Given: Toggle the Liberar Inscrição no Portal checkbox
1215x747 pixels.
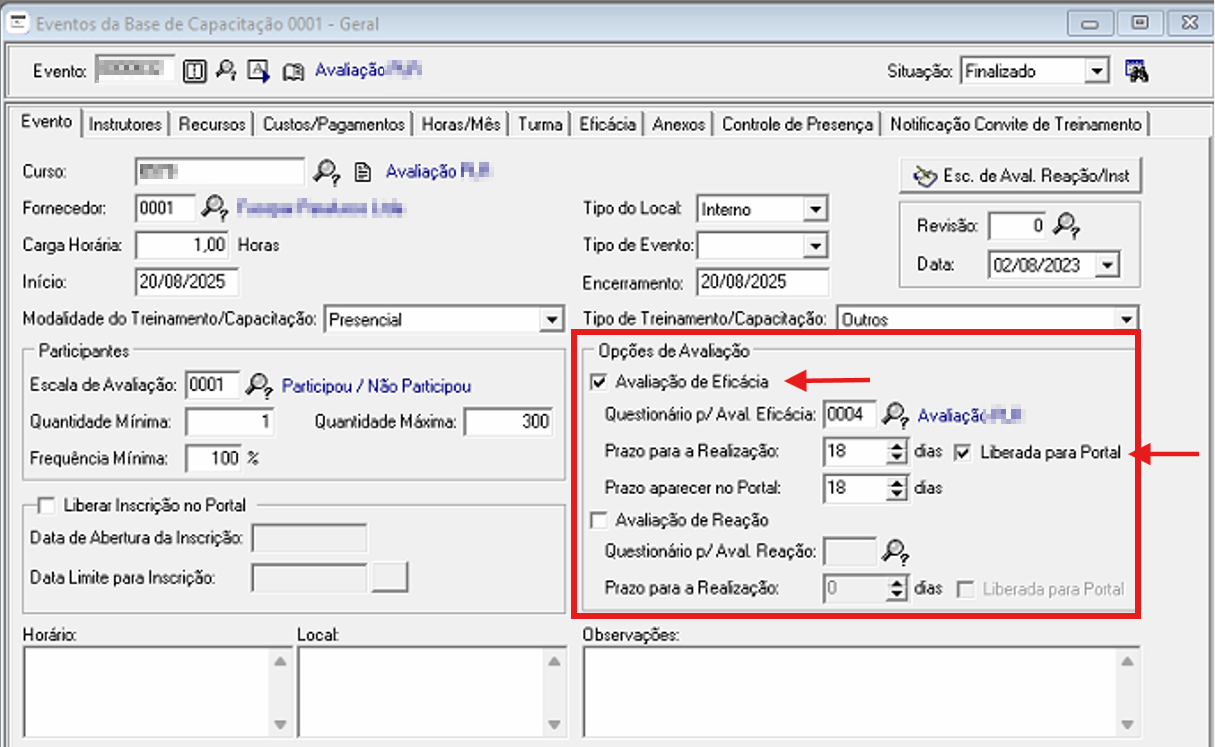Looking at the screenshot, I should [45, 505].
